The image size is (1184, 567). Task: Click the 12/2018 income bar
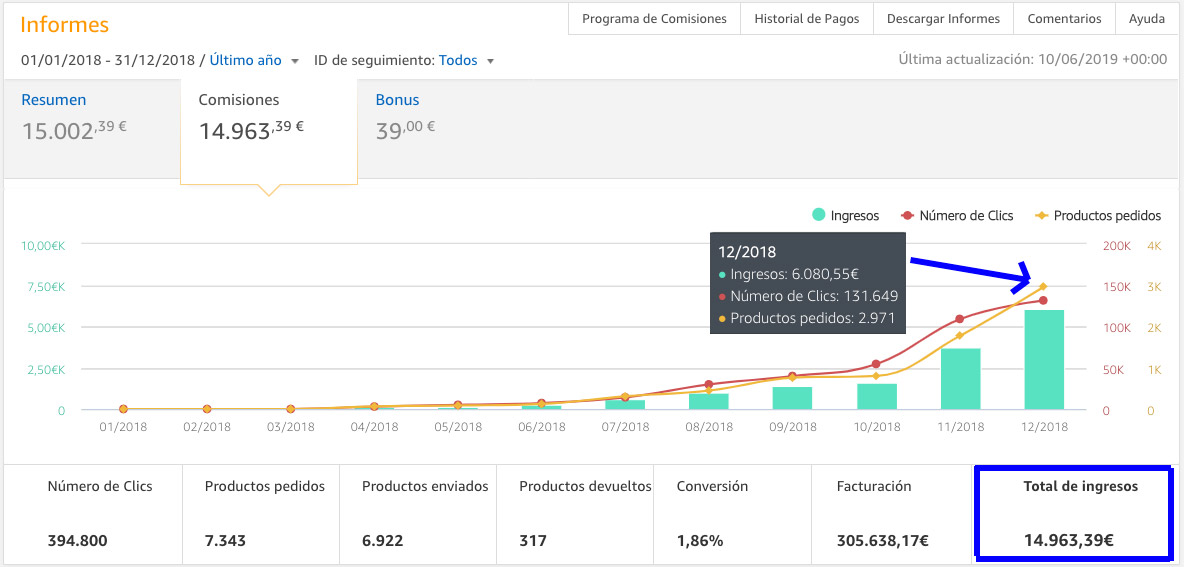point(1044,359)
